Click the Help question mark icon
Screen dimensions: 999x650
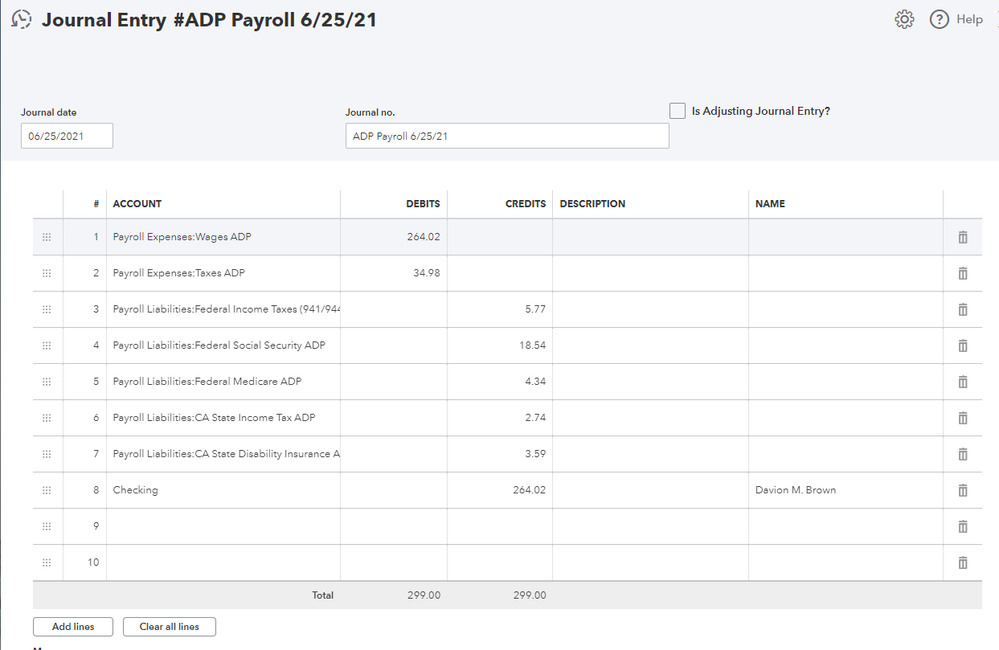coord(939,19)
